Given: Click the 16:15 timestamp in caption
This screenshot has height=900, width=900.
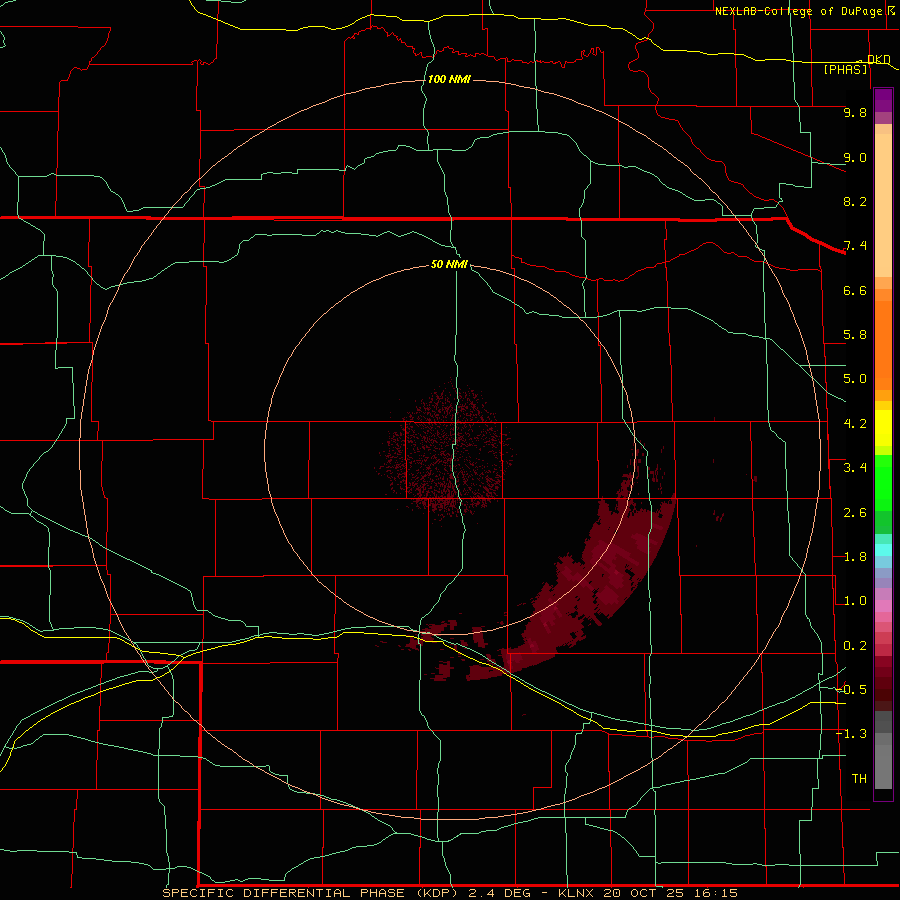Looking at the screenshot, I should click(715, 893).
